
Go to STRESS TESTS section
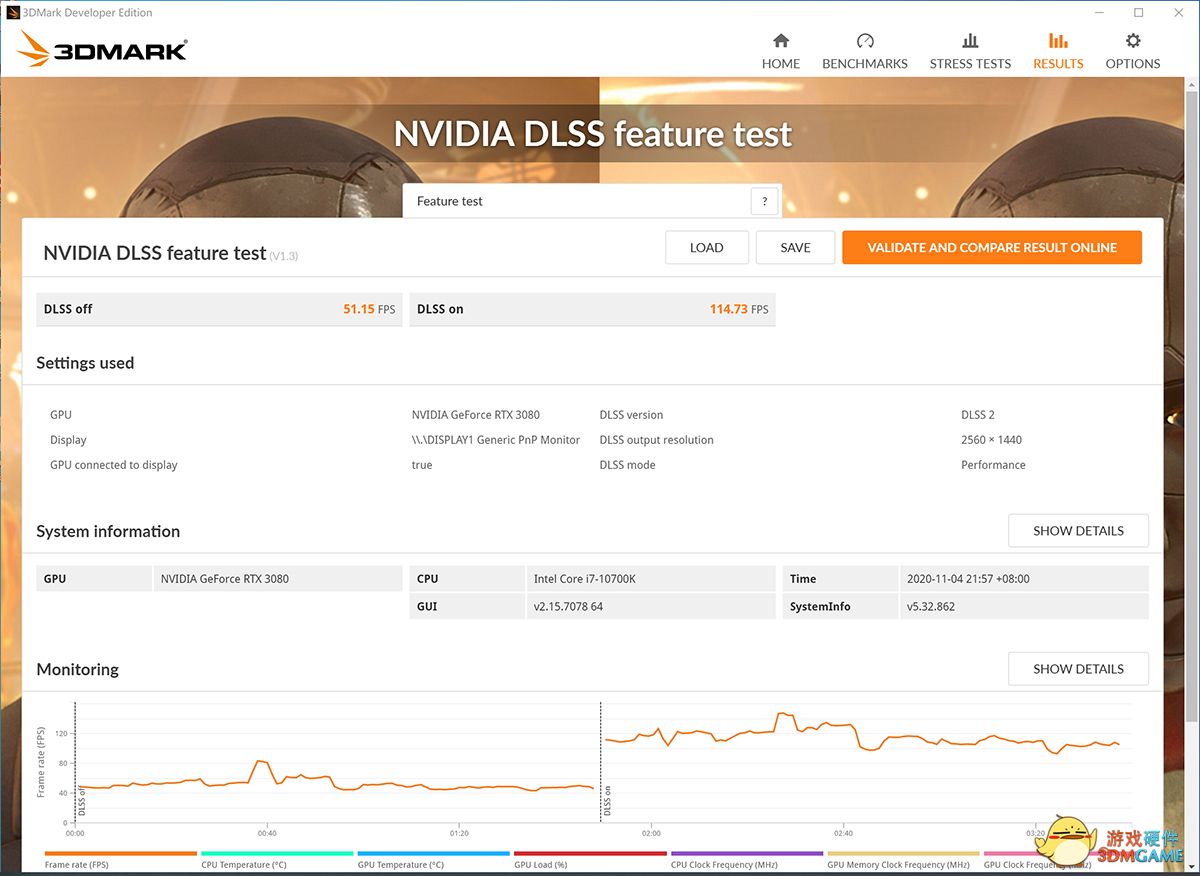(970, 51)
